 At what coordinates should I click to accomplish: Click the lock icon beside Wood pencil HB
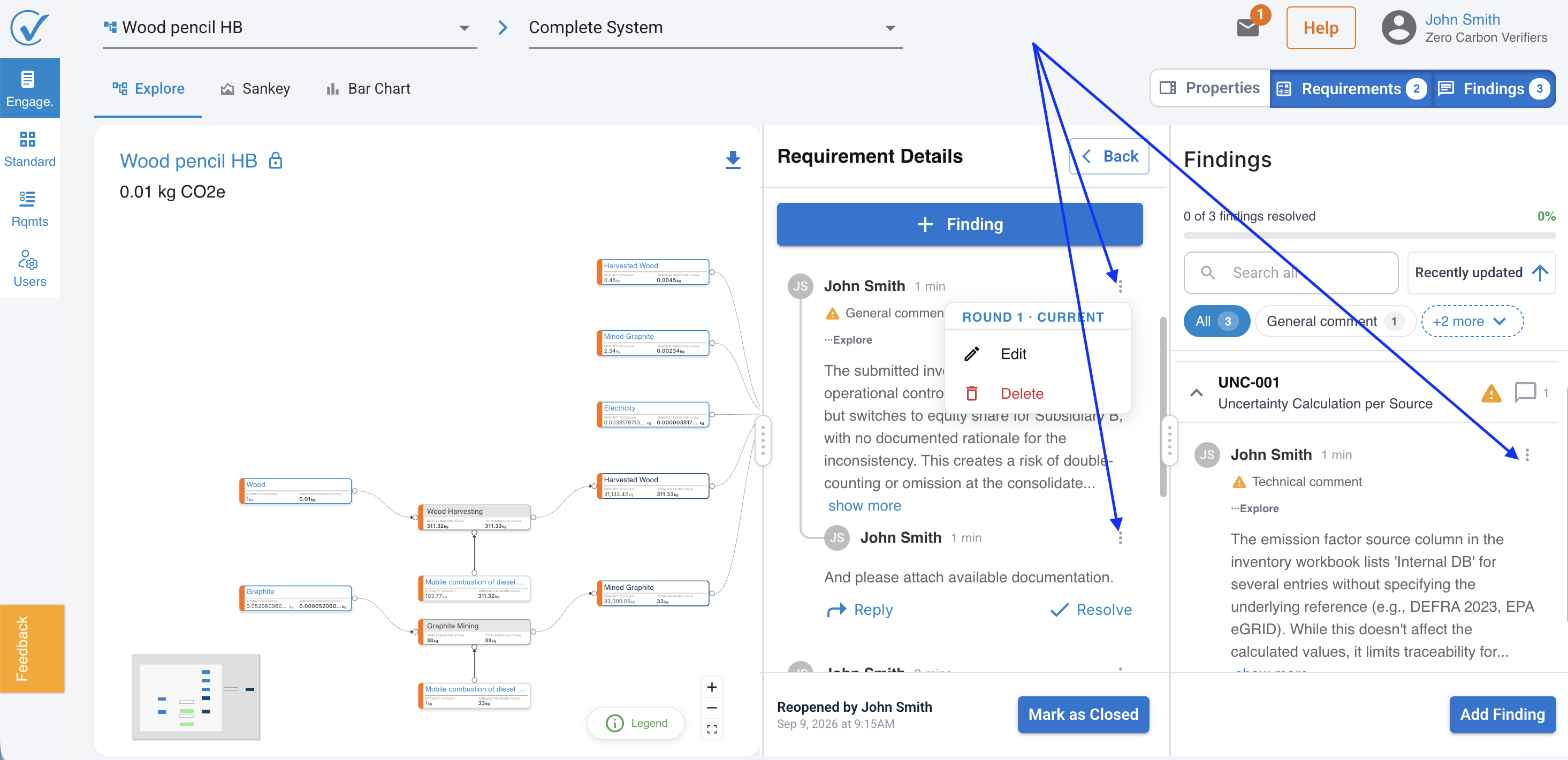coord(276,161)
